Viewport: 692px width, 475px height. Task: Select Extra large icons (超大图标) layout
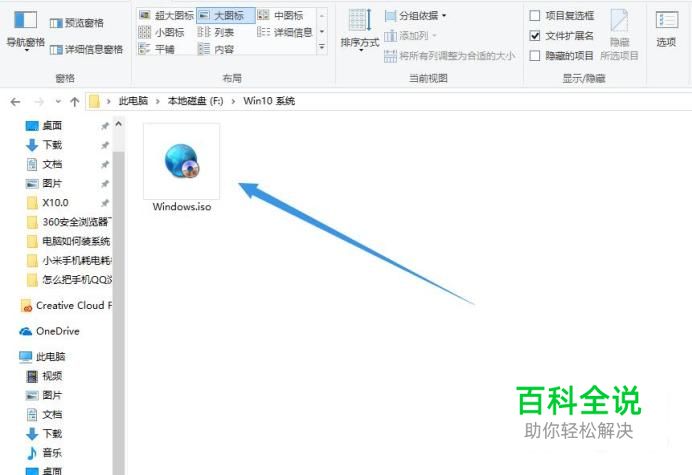[166, 15]
